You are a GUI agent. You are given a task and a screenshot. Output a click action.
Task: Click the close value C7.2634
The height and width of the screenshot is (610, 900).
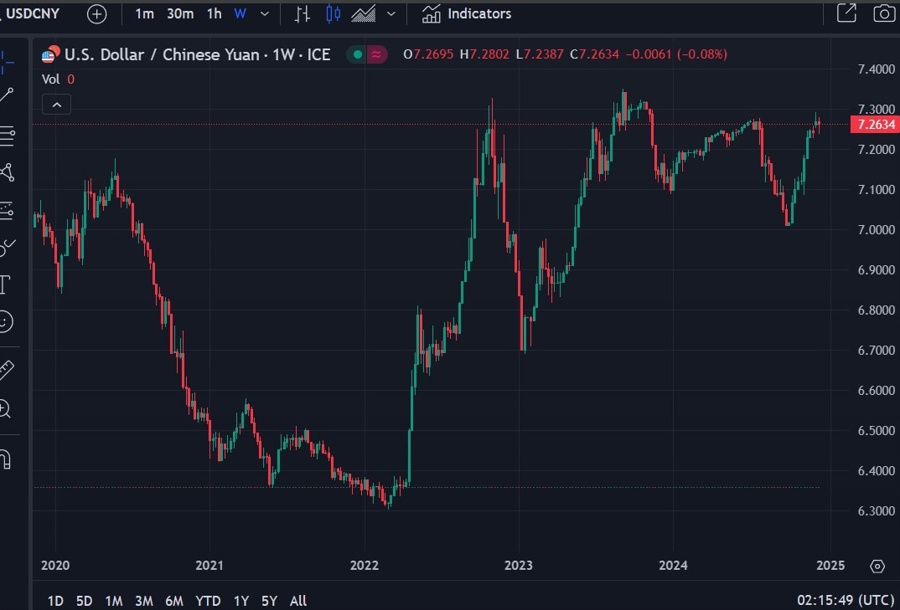pos(595,55)
